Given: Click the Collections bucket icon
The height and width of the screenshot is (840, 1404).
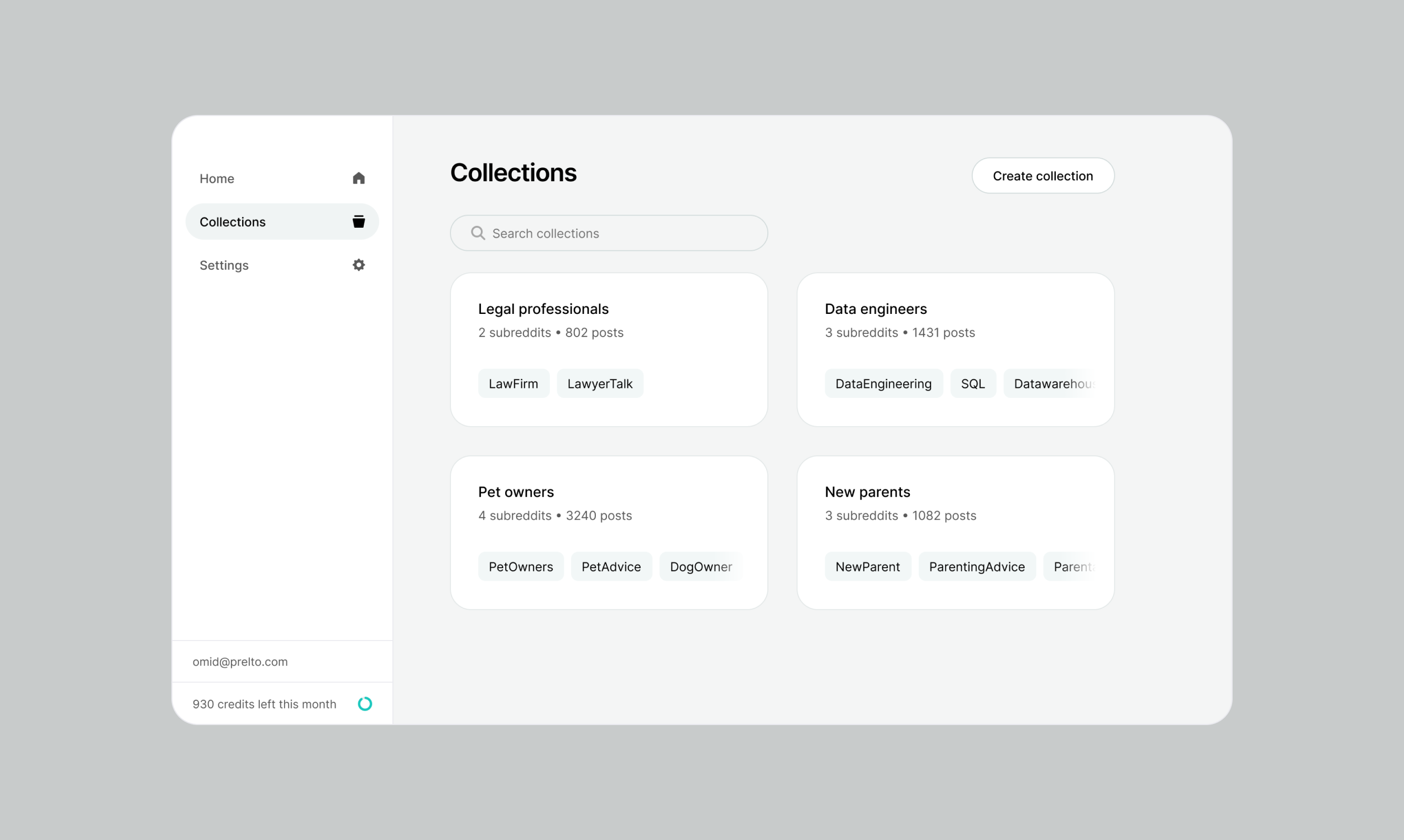Looking at the screenshot, I should click(x=358, y=221).
